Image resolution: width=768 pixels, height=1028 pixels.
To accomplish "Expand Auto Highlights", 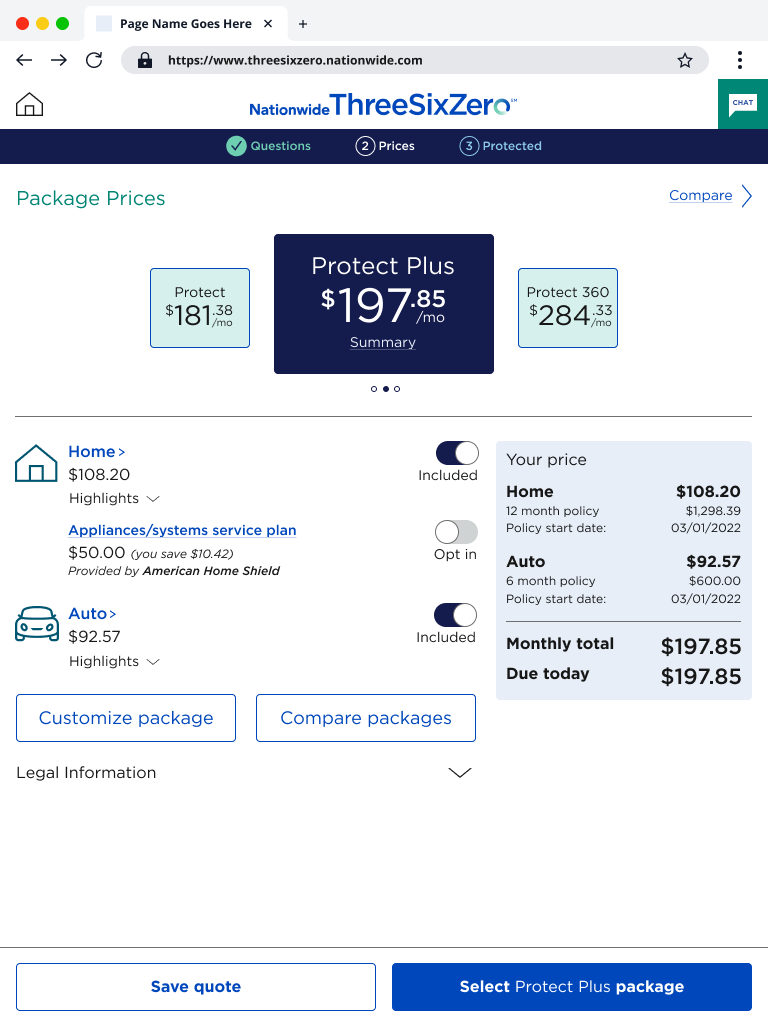I will [x=114, y=661].
